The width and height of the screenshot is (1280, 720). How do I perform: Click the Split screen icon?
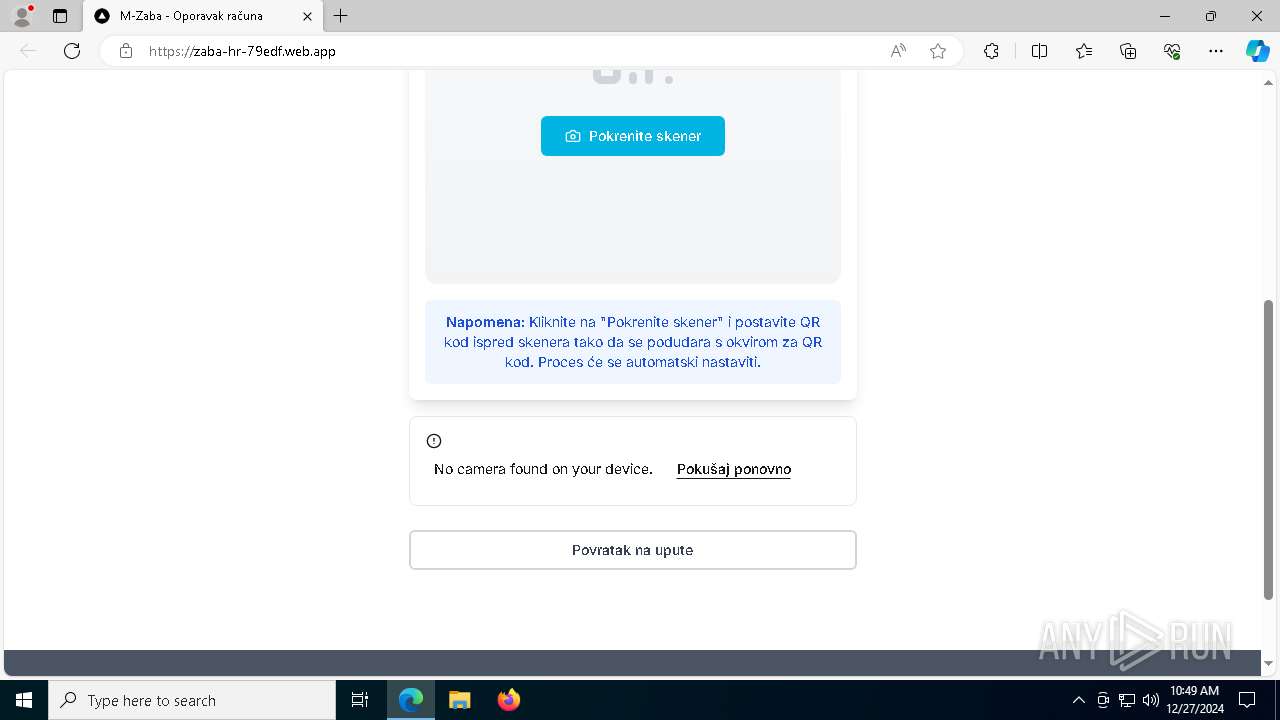[x=1039, y=51]
